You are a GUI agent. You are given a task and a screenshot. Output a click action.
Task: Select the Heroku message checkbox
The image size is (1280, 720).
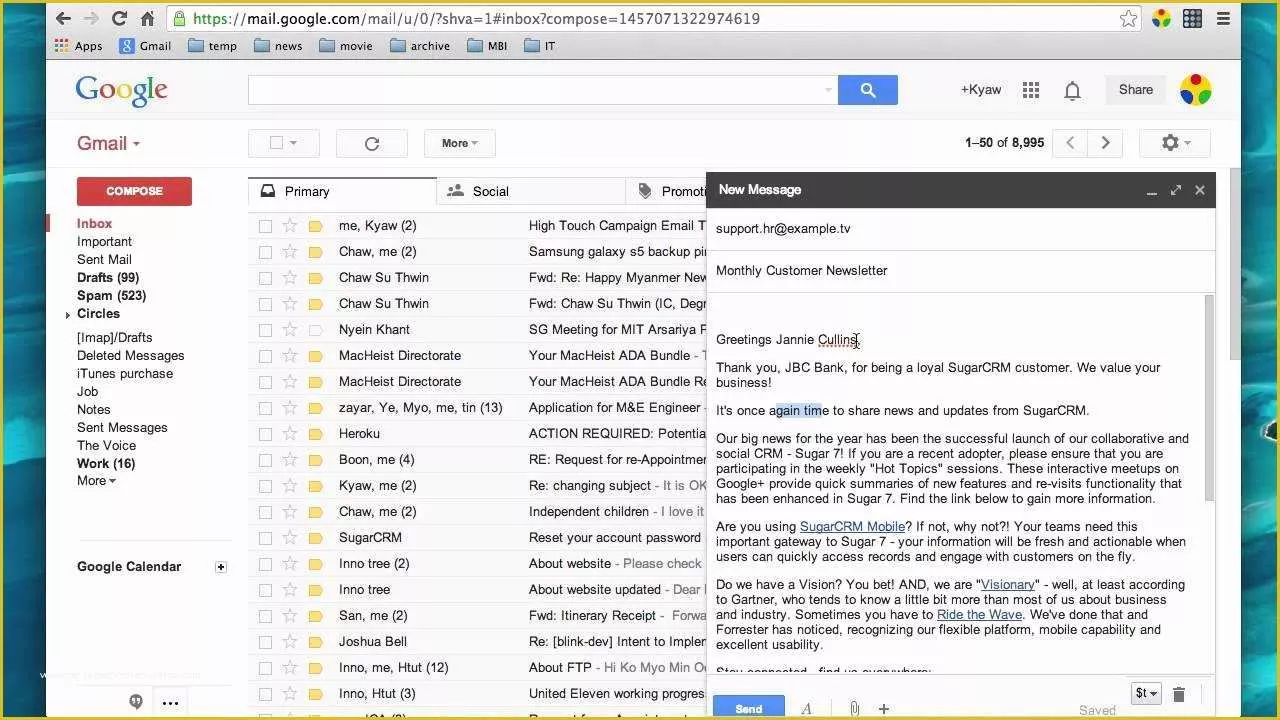(265, 434)
